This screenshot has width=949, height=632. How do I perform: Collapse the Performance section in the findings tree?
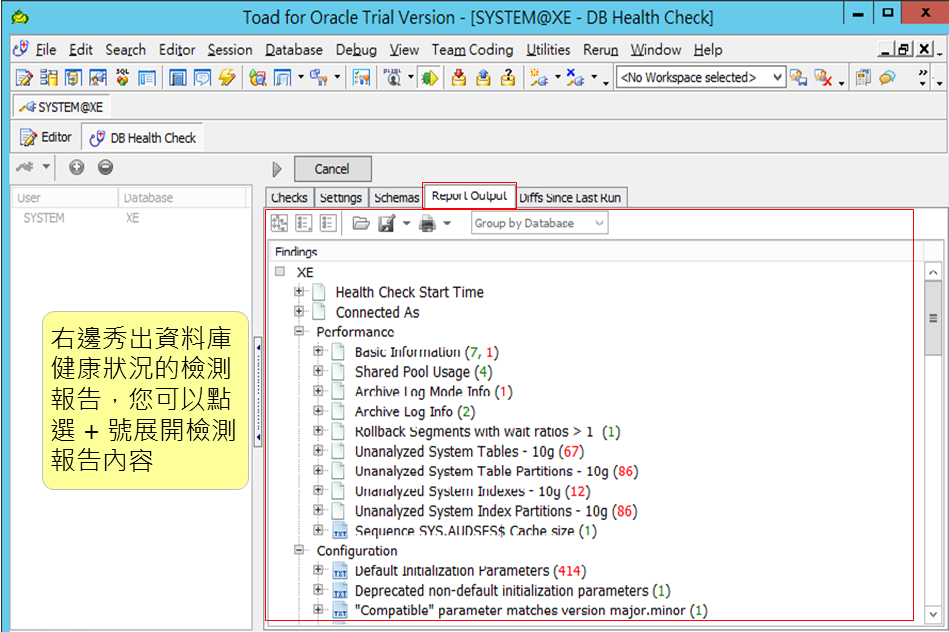(297, 331)
